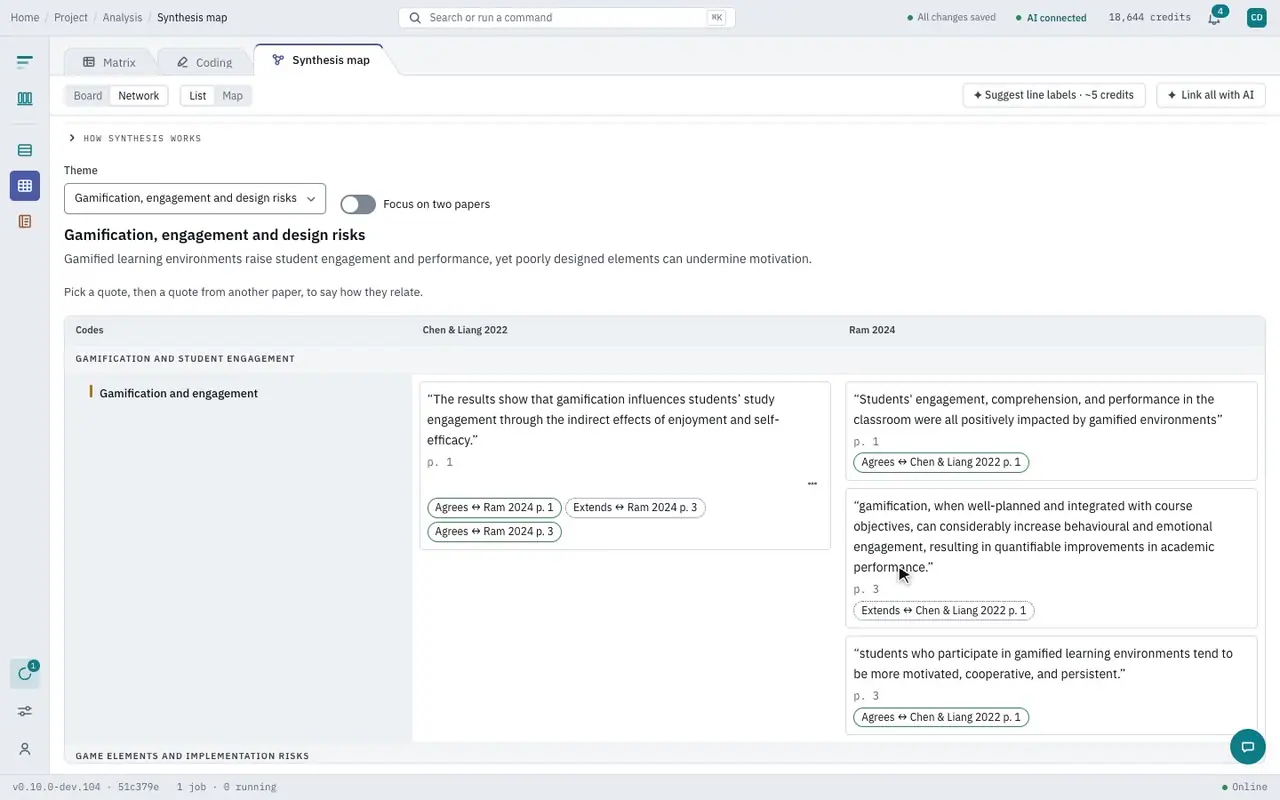Open the analysis grid icon in sidebar

coord(25,186)
